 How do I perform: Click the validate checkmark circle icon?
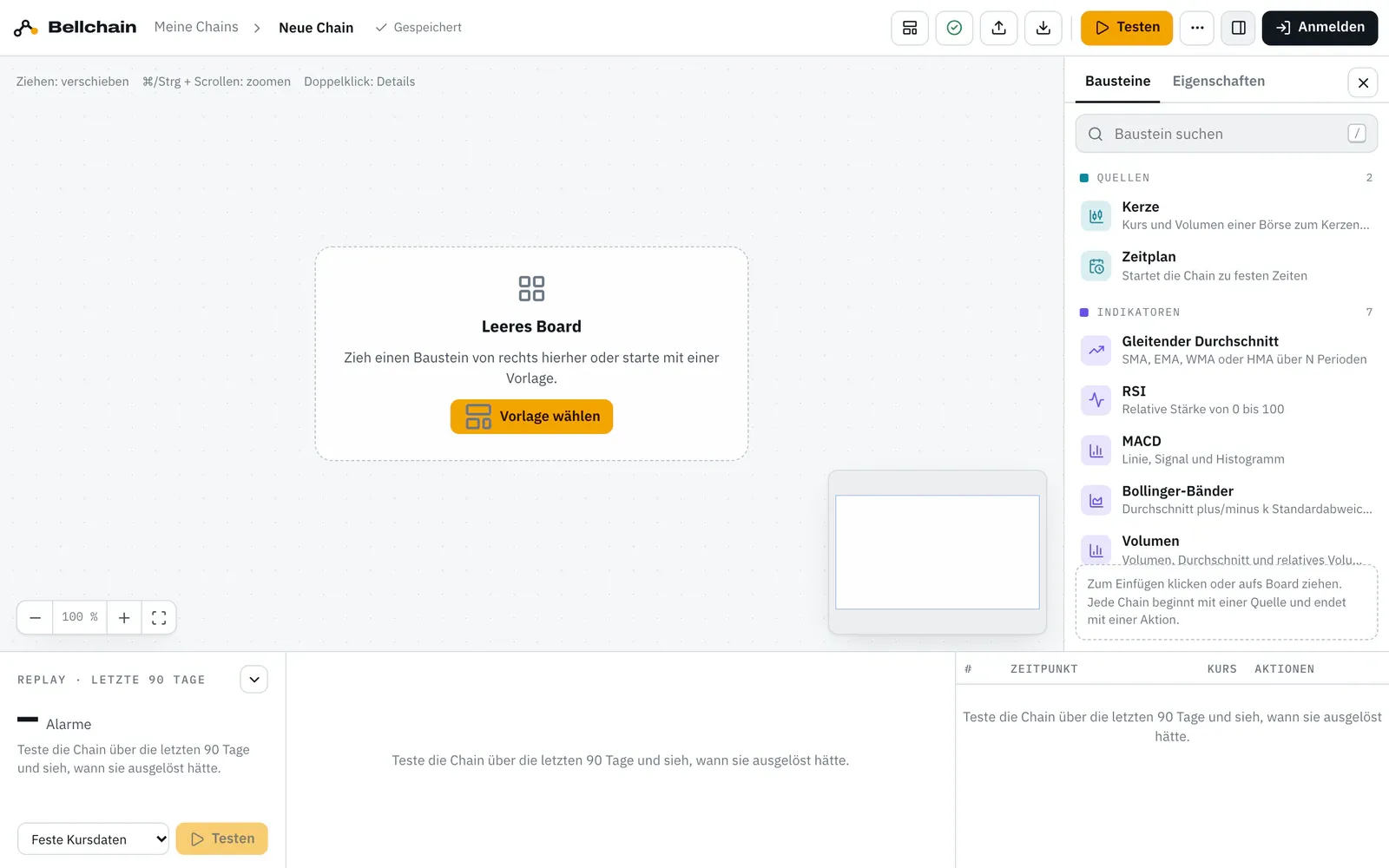(954, 28)
